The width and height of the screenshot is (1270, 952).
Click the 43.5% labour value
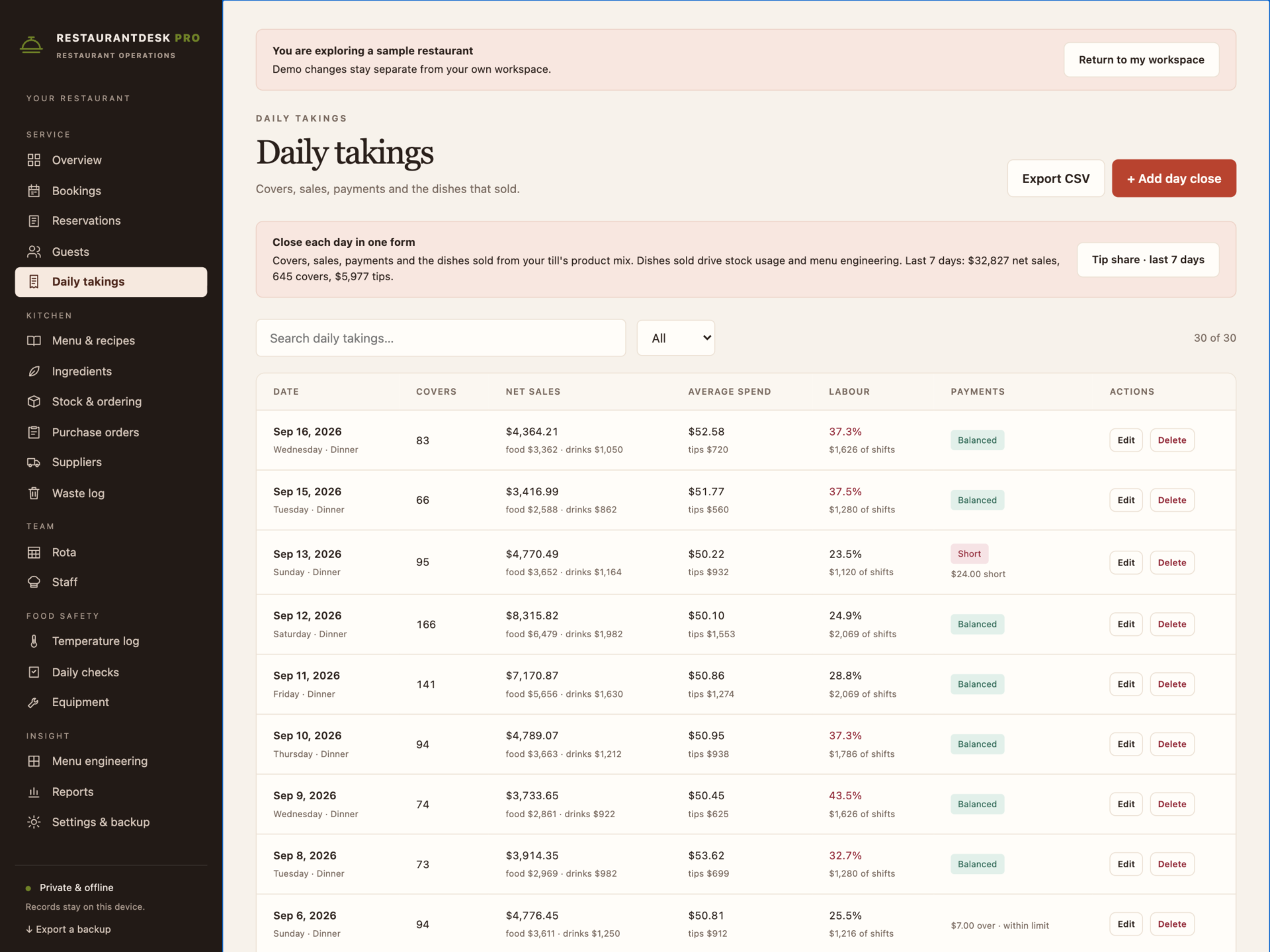click(x=845, y=795)
